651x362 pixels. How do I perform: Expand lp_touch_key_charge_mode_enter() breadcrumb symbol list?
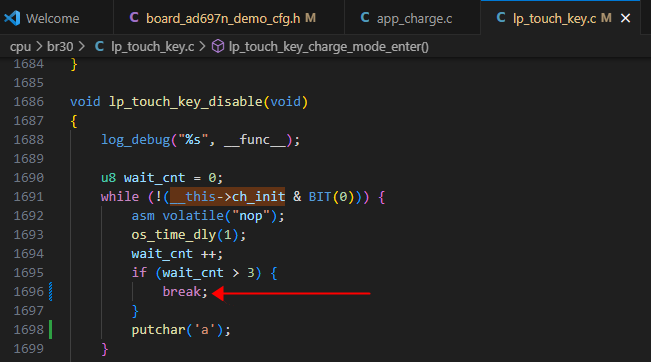click(328, 46)
